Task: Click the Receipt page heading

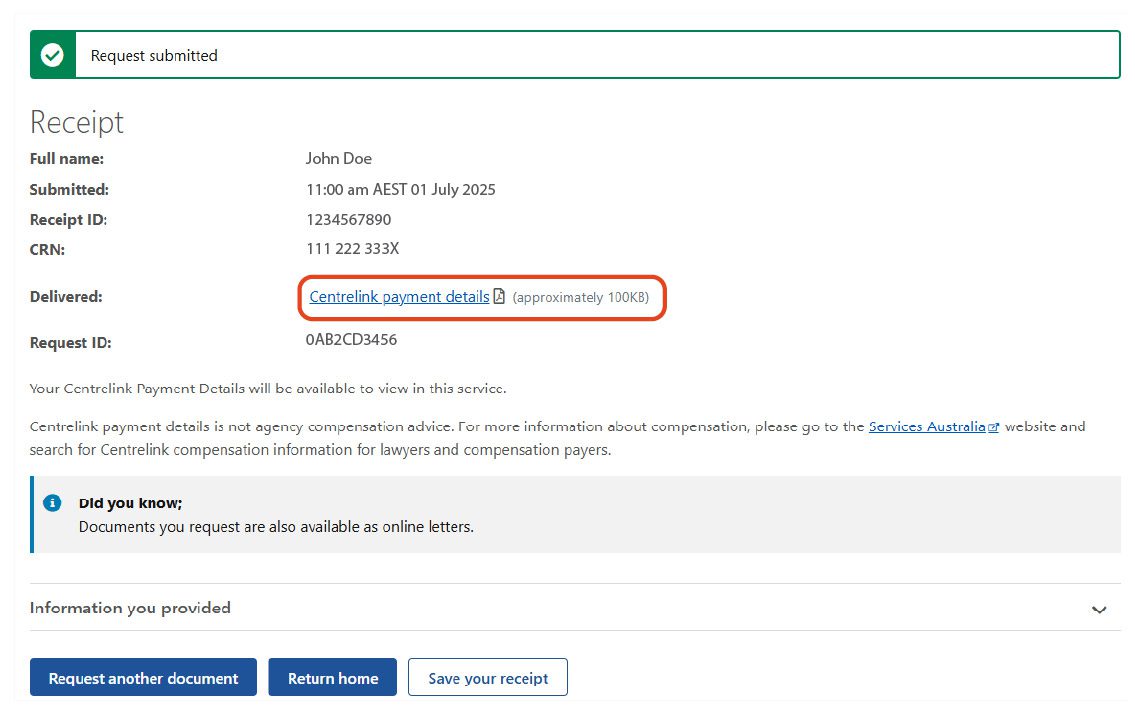Action: pos(76,121)
